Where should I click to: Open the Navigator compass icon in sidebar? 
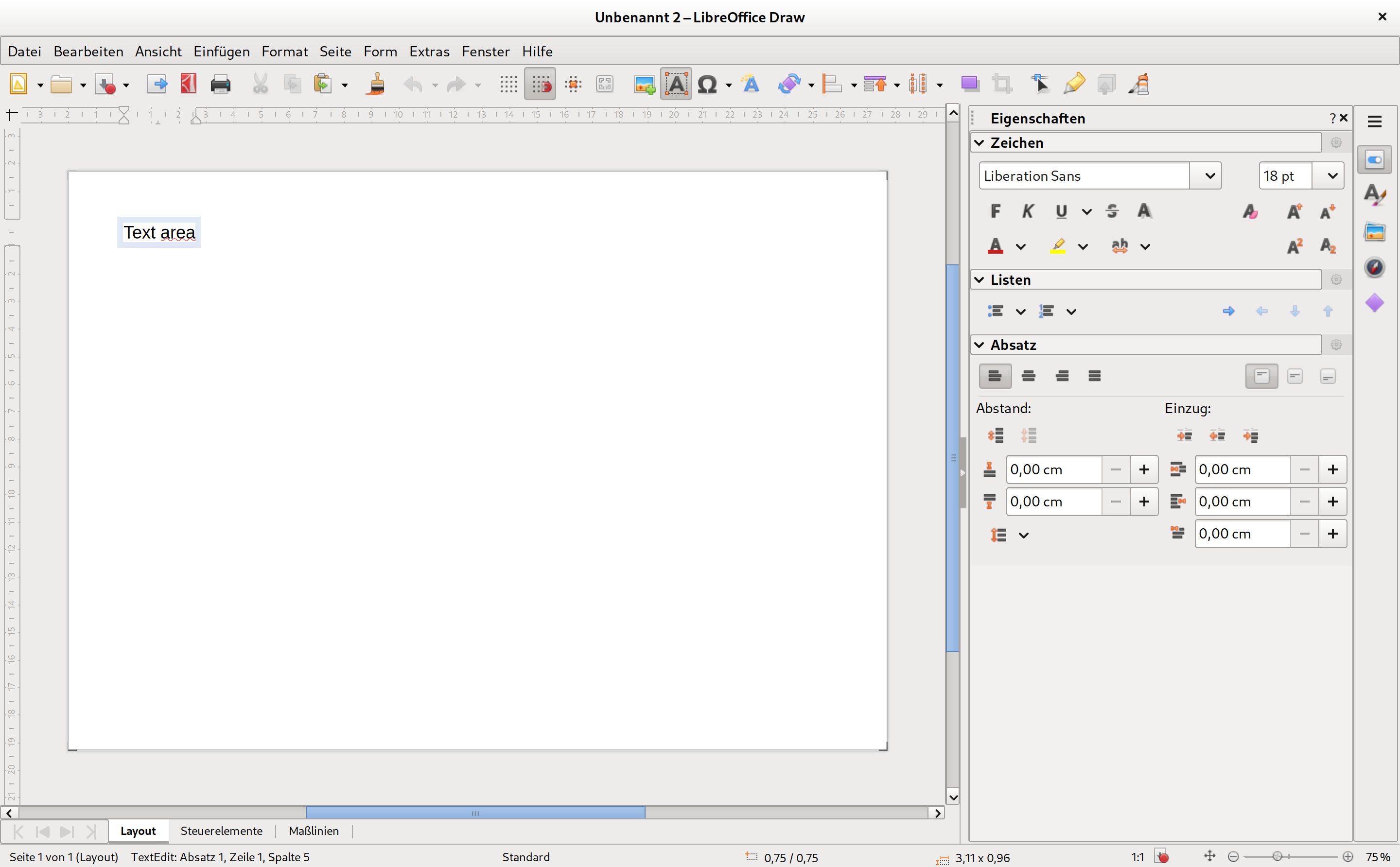pyautogui.click(x=1374, y=267)
